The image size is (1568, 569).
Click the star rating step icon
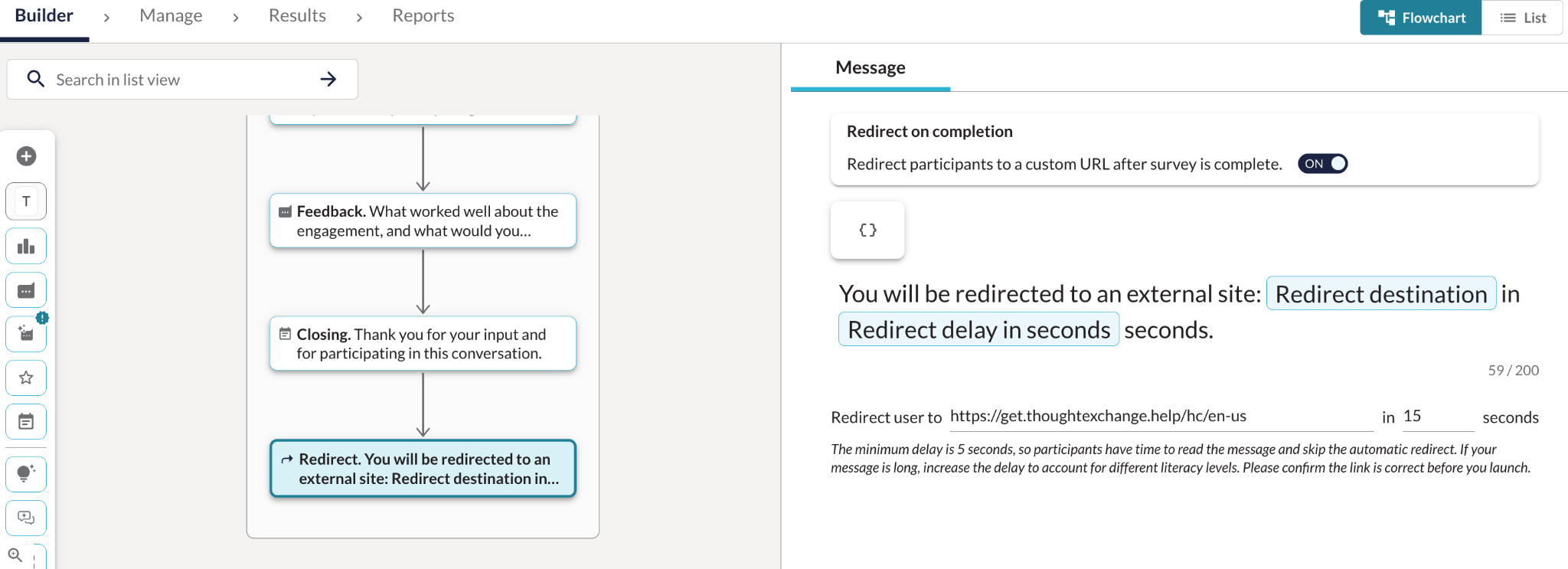[x=26, y=378]
